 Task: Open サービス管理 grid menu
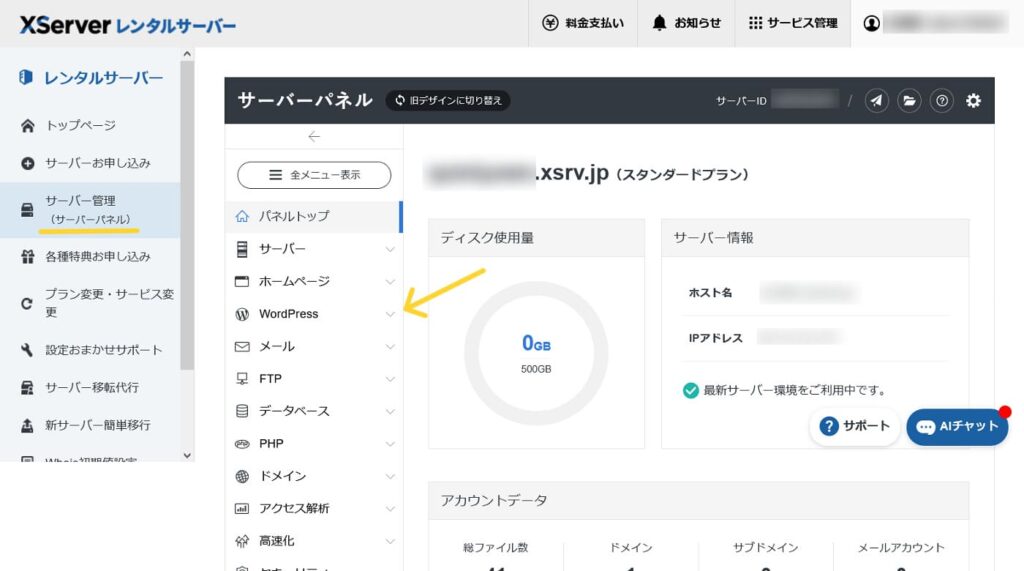pyautogui.click(x=793, y=23)
